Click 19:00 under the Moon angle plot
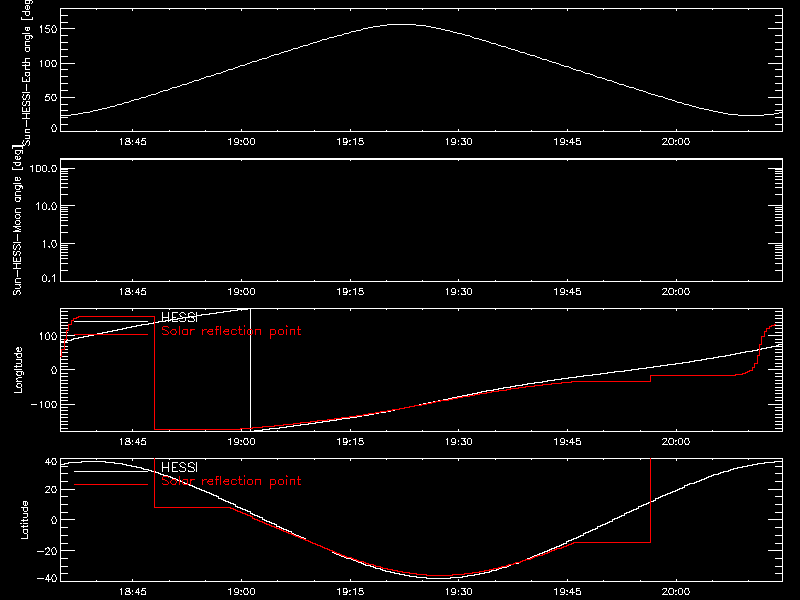This screenshot has height=600, width=800. click(x=241, y=292)
